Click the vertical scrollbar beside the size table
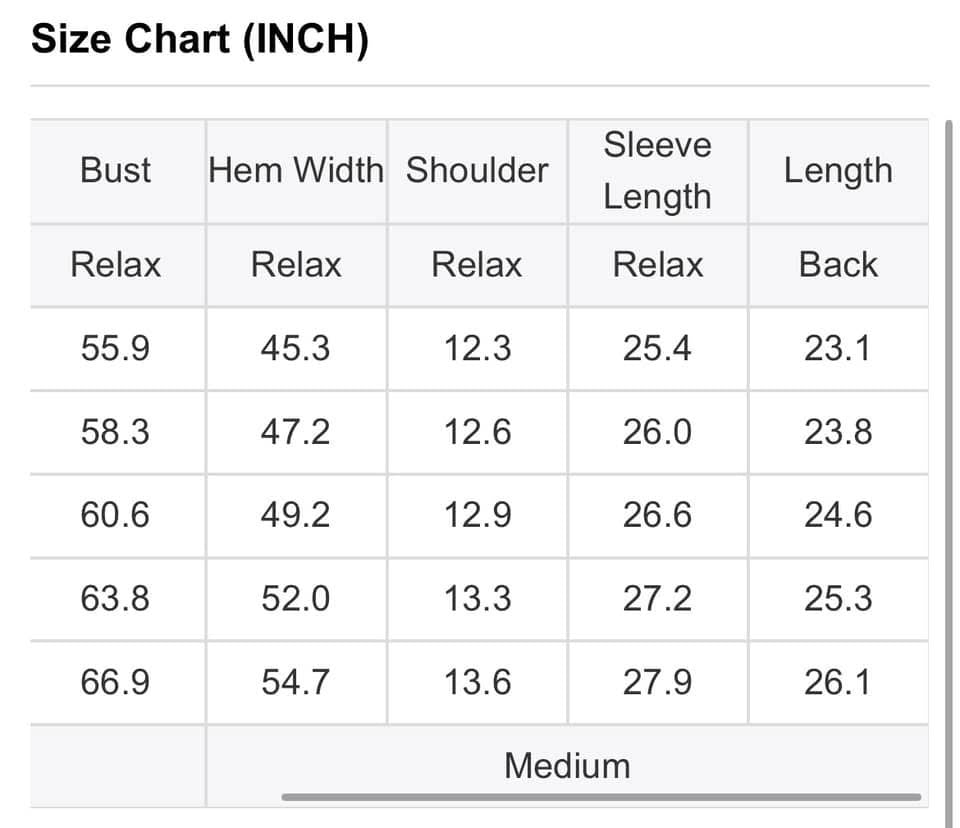 [x=949, y=474]
